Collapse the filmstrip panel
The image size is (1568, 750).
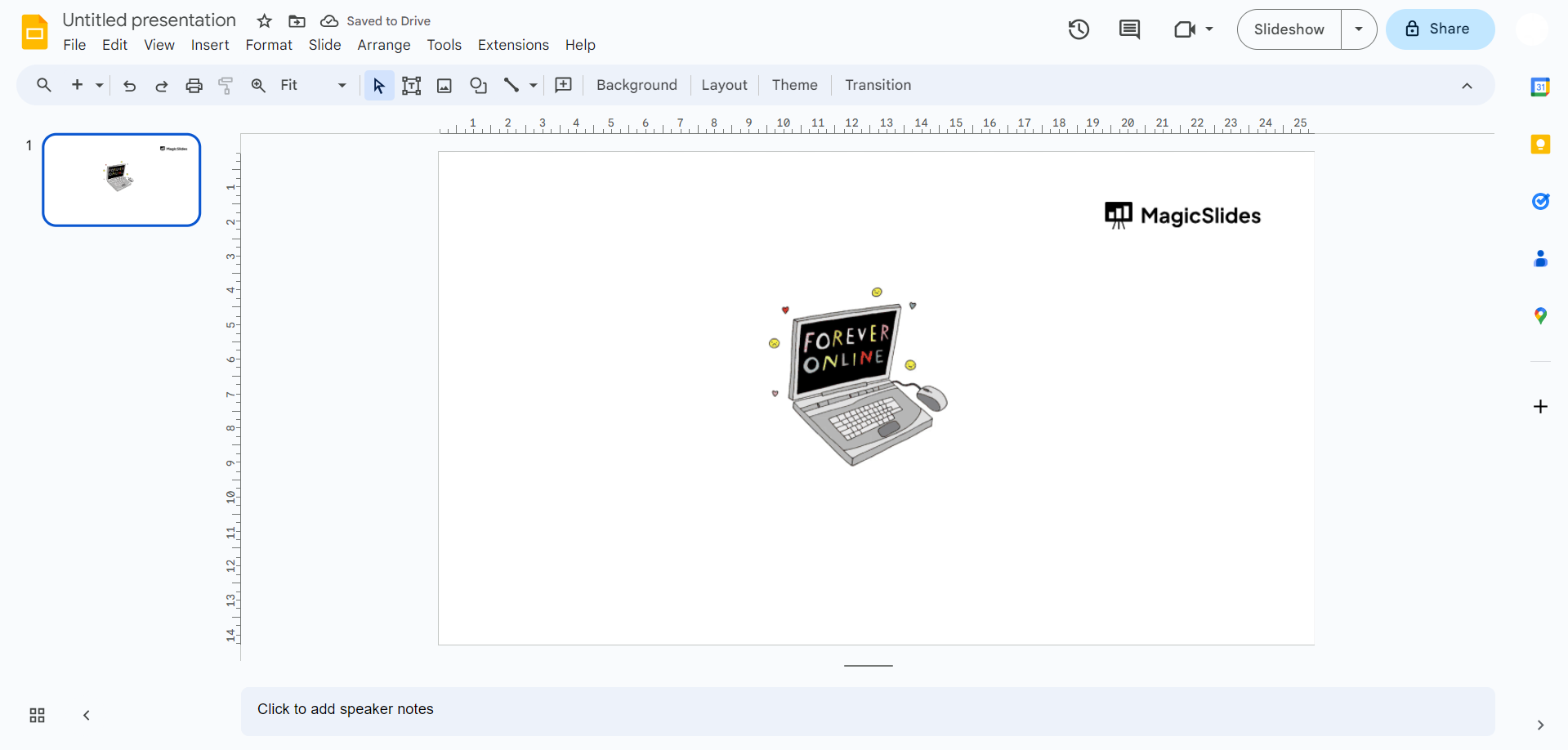(x=87, y=716)
